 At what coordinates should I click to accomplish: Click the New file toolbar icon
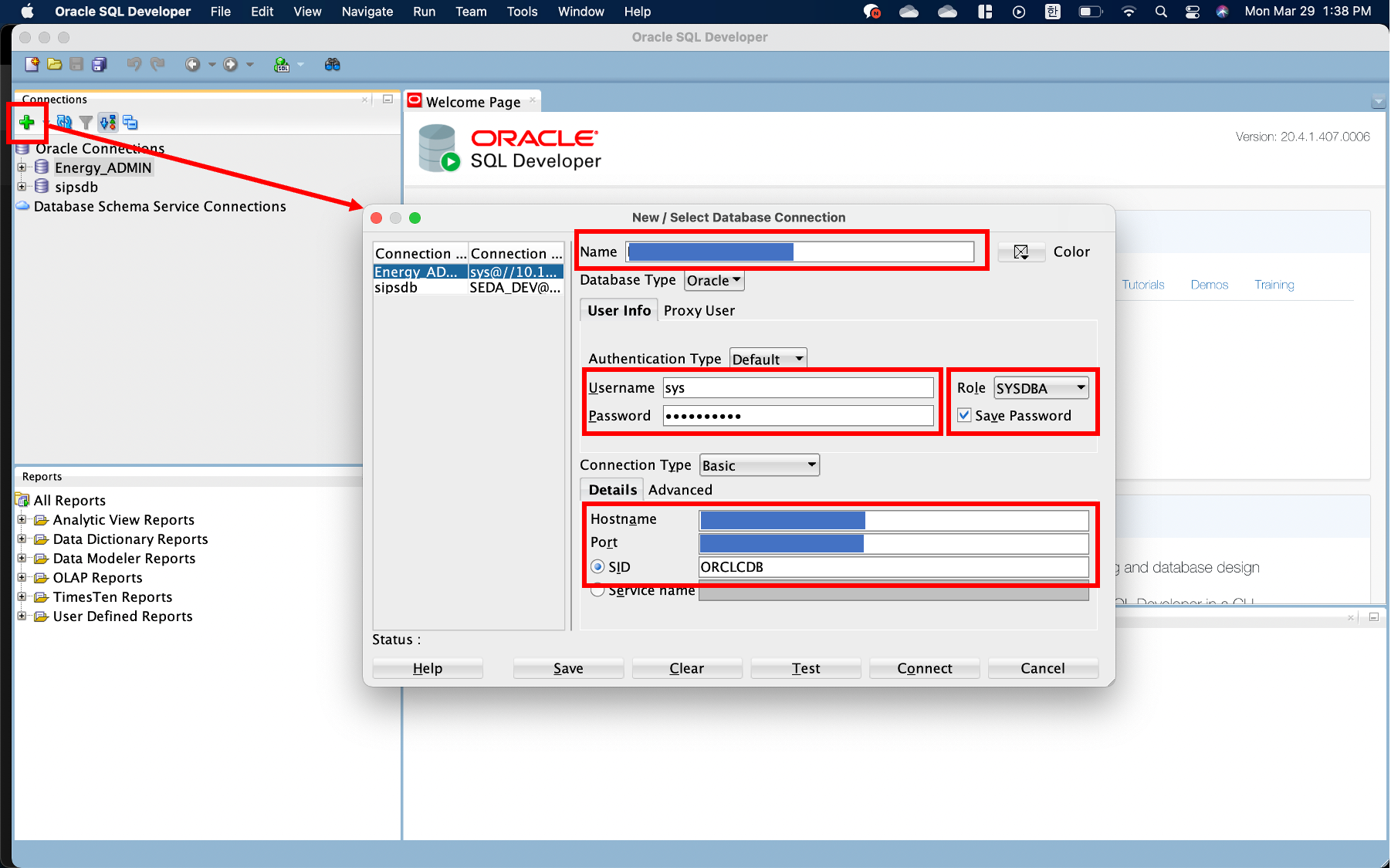(32, 65)
